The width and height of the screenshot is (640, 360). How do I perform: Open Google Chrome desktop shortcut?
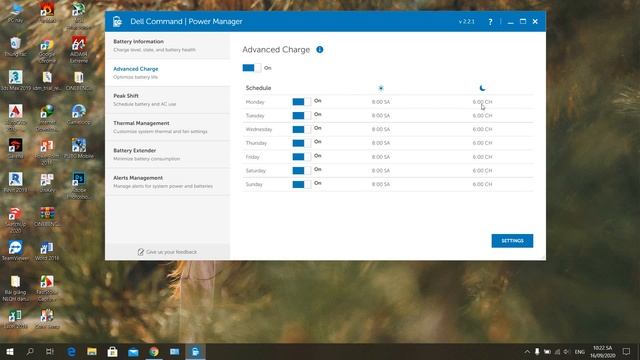click(47, 50)
